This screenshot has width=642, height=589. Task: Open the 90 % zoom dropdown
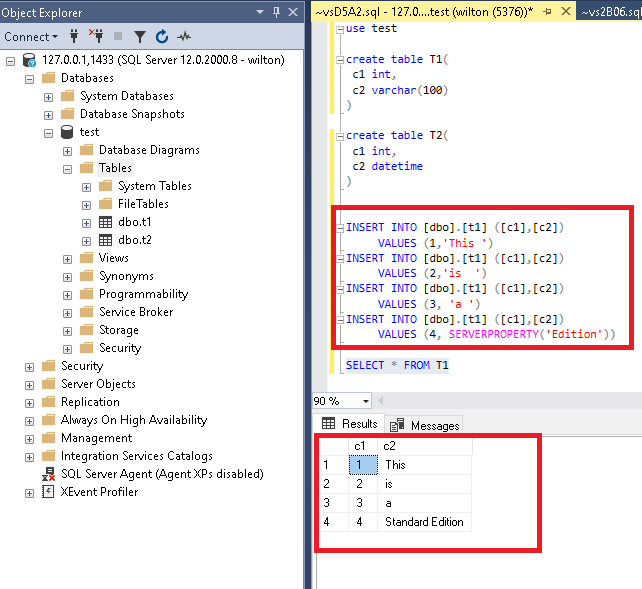366,401
